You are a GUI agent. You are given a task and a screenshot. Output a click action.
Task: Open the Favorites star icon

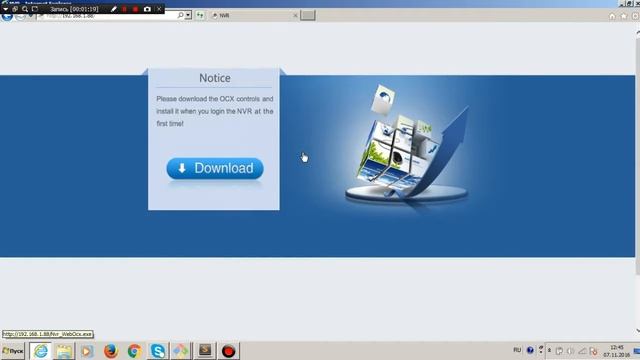pos(623,16)
